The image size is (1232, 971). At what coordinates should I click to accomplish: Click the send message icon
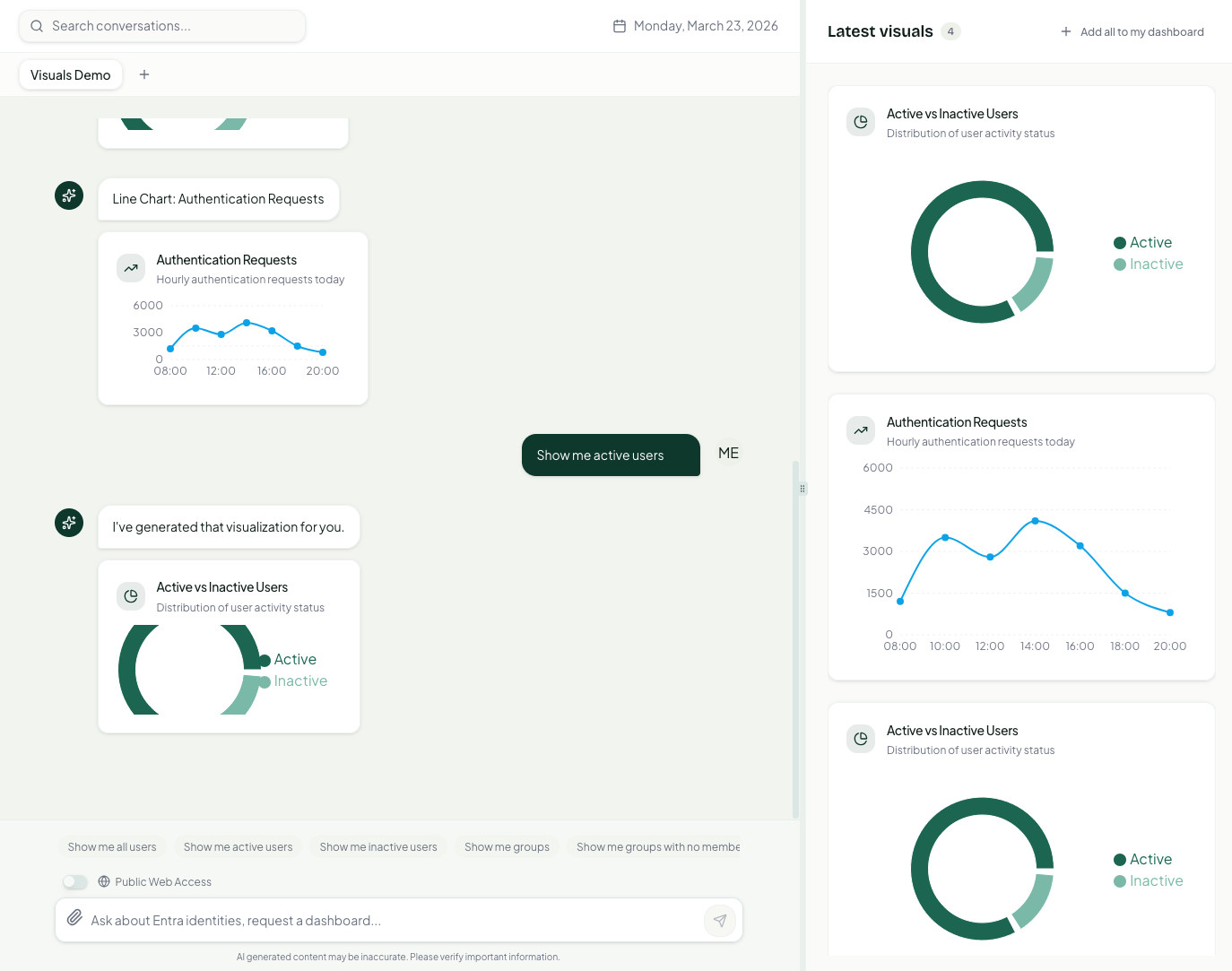tap(720, 920)
